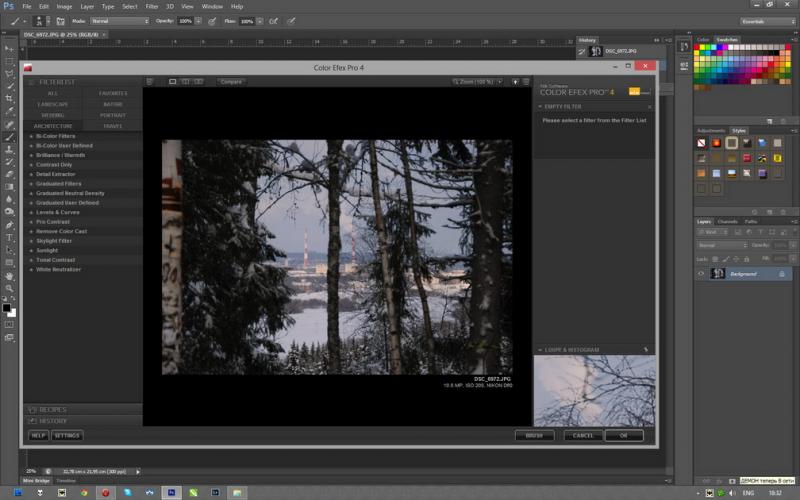The width and height of the screenshot is (800, 500).
Task: Click the Photoshop icon in Windows taskbar
Action: 171,492
